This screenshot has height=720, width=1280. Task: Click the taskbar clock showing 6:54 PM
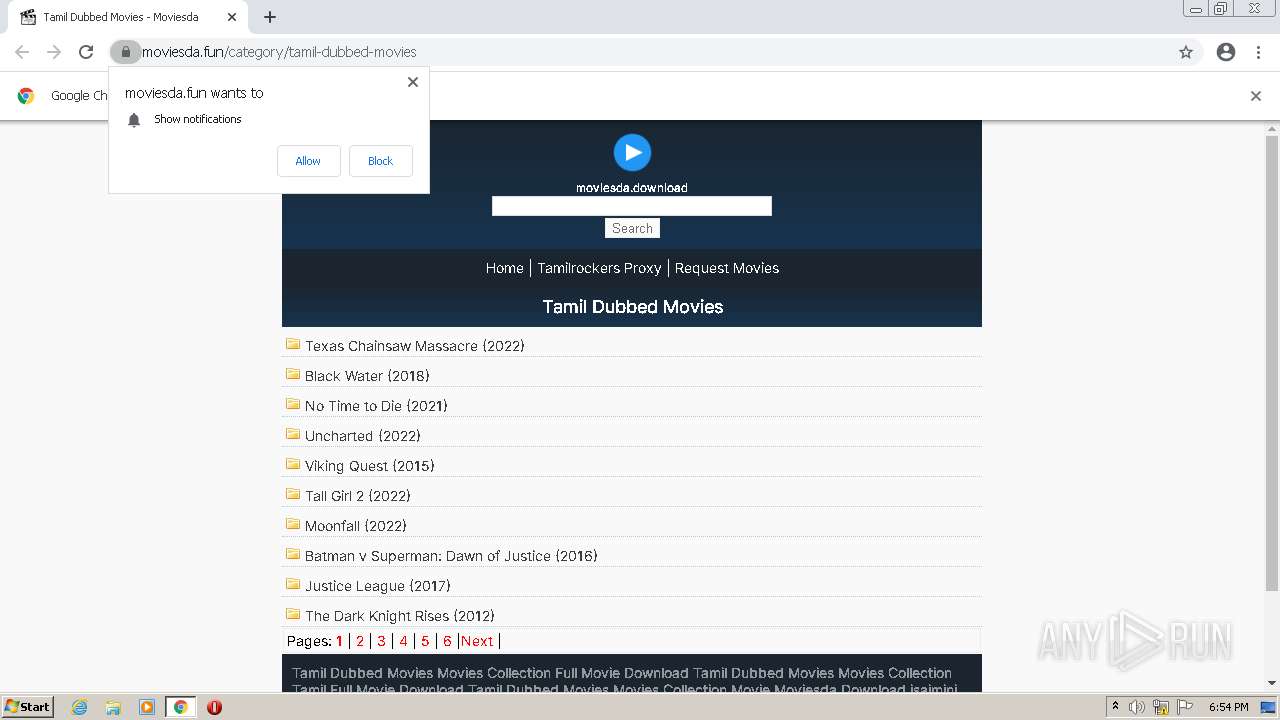pos(1228,707)
